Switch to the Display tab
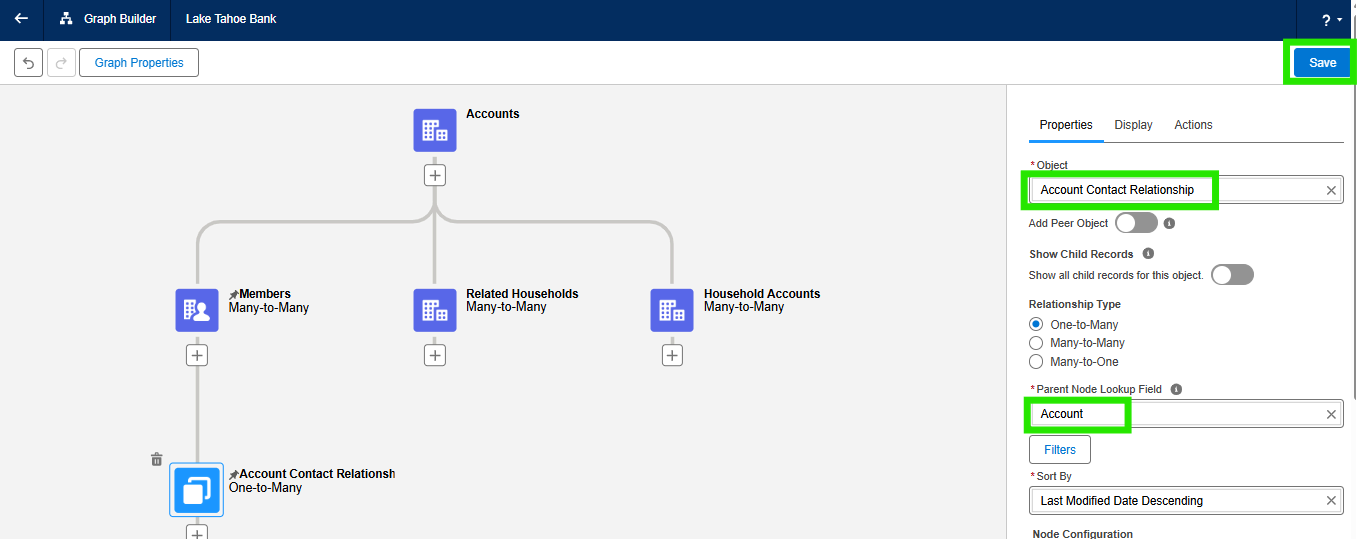Screen dimensions: 1358x539 [x=1133, y=125]
